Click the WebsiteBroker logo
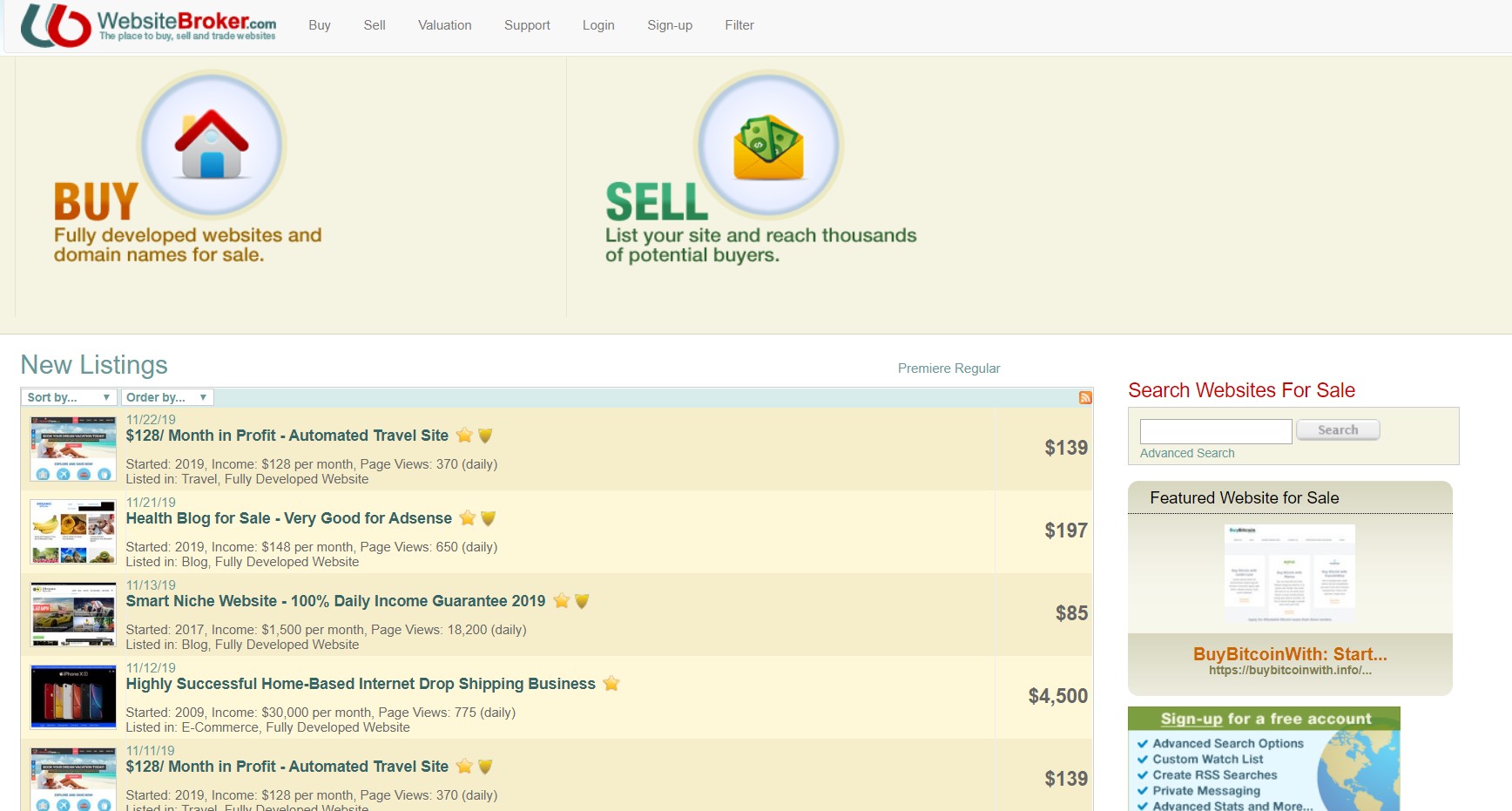 tap(150, 25)
